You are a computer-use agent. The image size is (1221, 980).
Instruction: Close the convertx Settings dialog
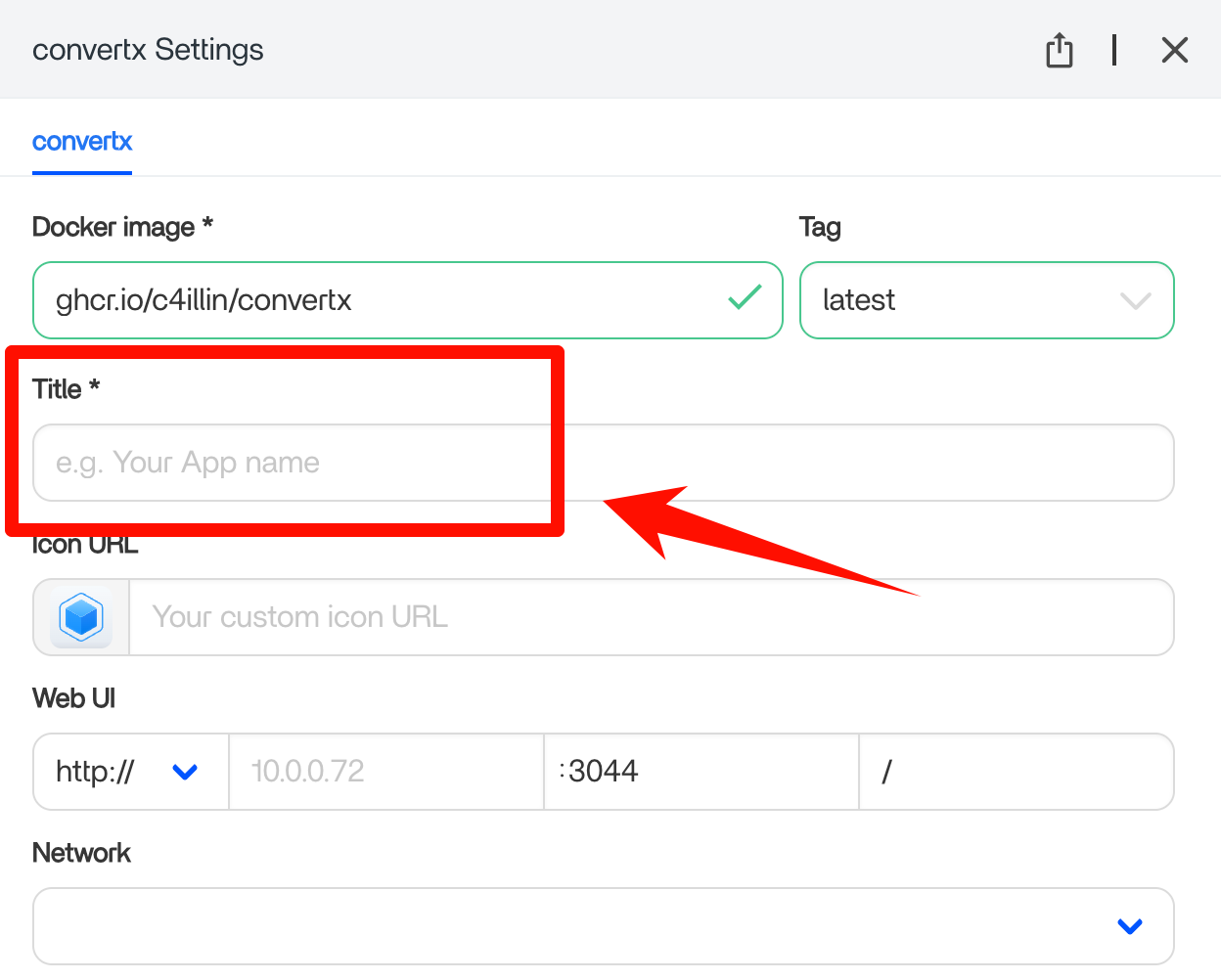[x=1174, y=50]
